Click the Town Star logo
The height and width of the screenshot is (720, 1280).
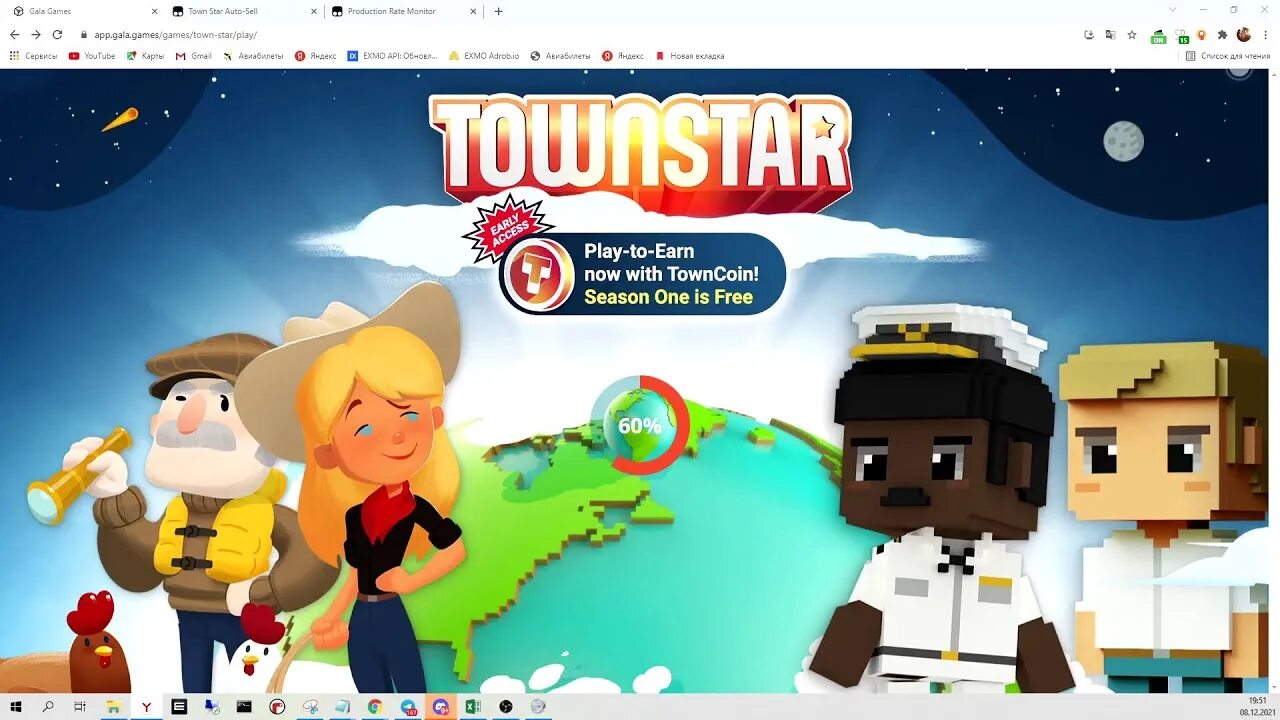(640, 152)
